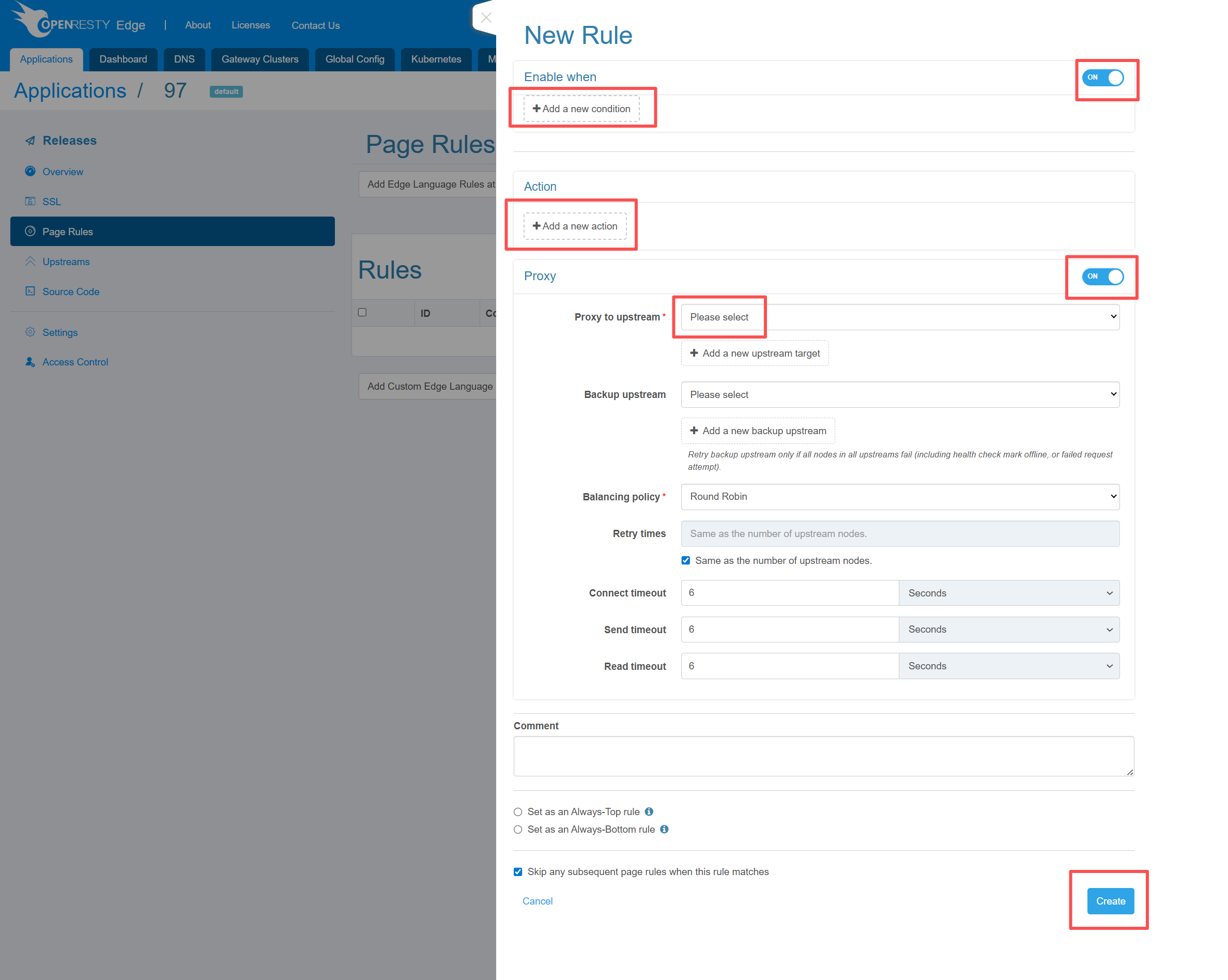
Task: Open the Proxy to upstream dropdown
Action: pos(900,317)
